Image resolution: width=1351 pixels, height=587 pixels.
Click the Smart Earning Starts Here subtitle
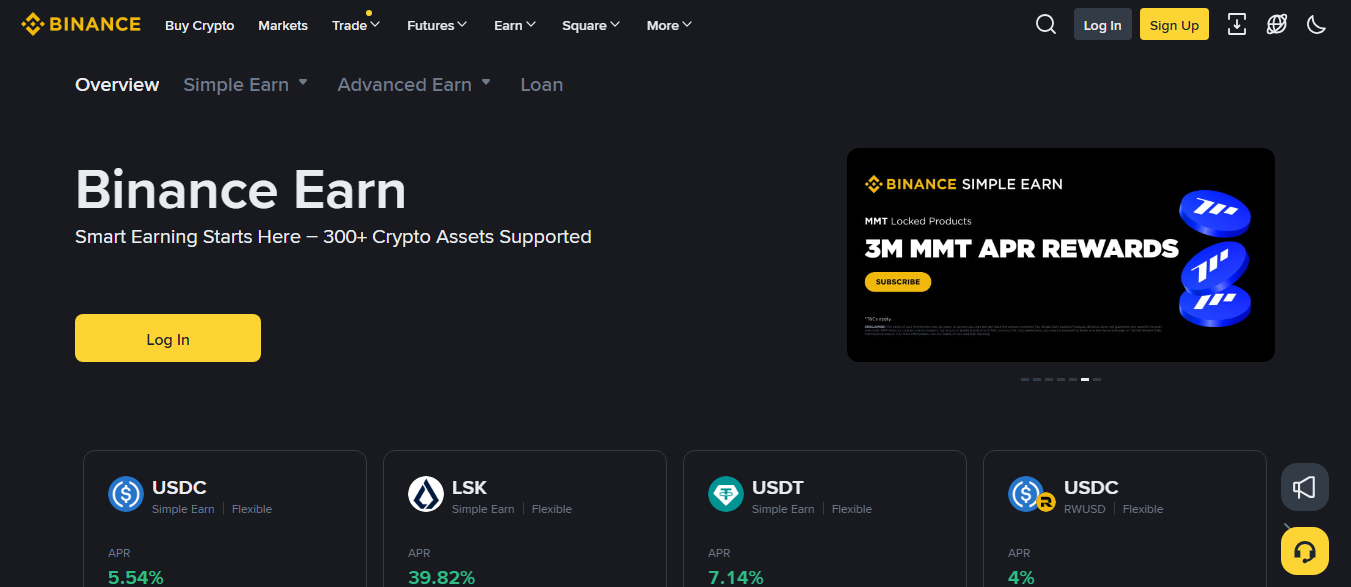tap(333, 237)
